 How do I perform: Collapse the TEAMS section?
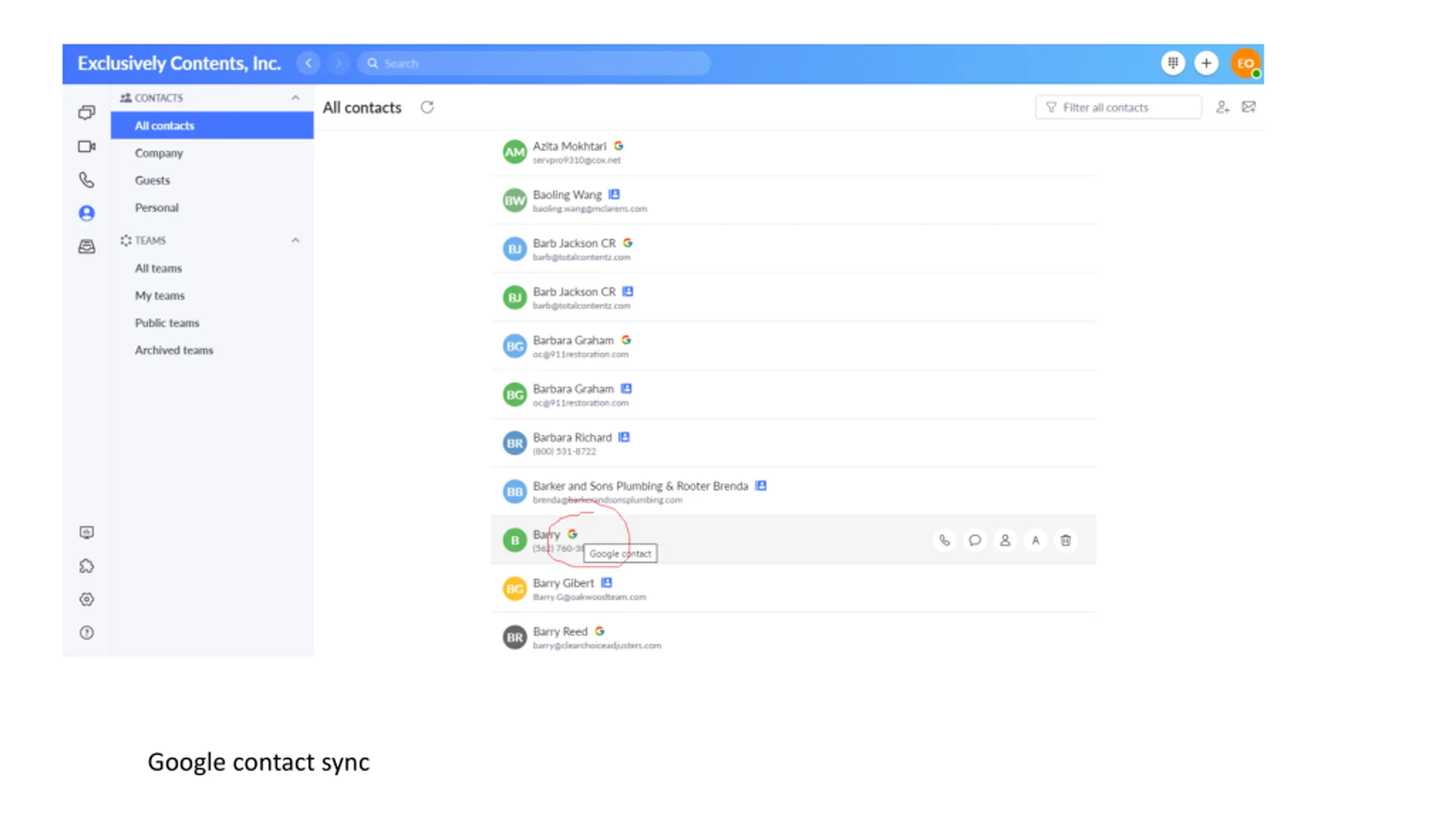295,241
